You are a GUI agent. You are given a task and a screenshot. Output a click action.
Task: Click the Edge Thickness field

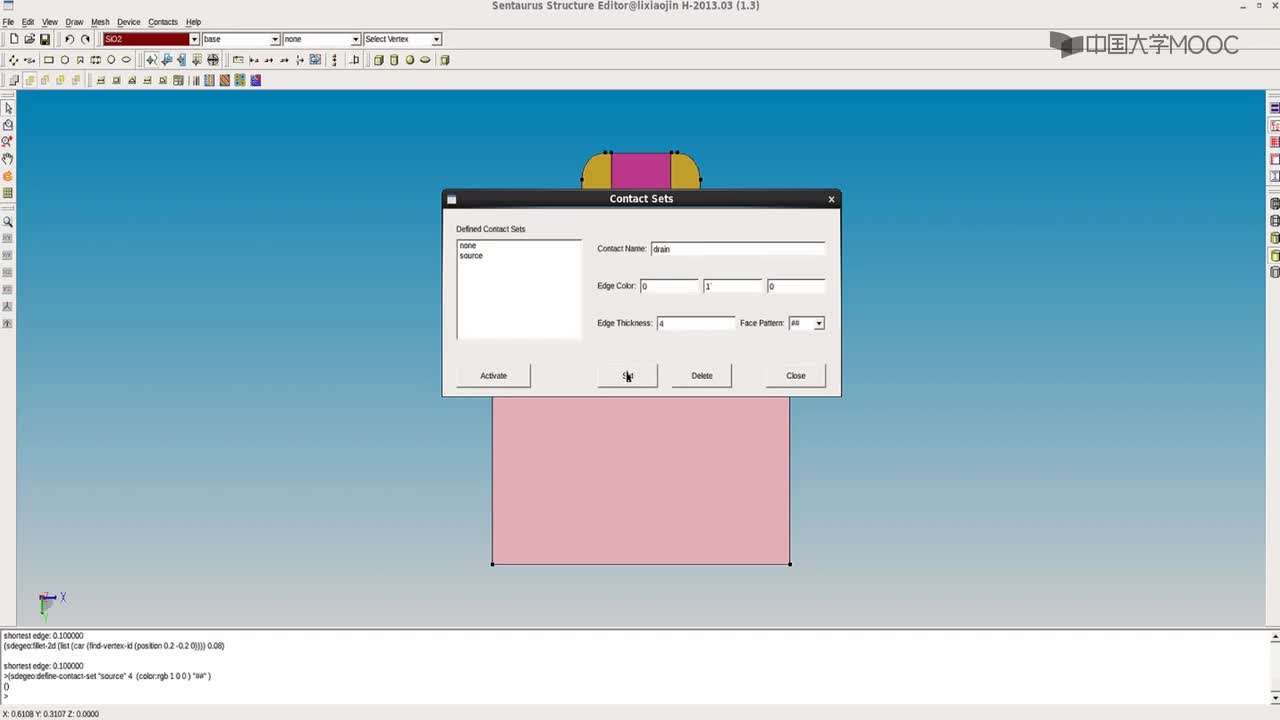(695, 323)
